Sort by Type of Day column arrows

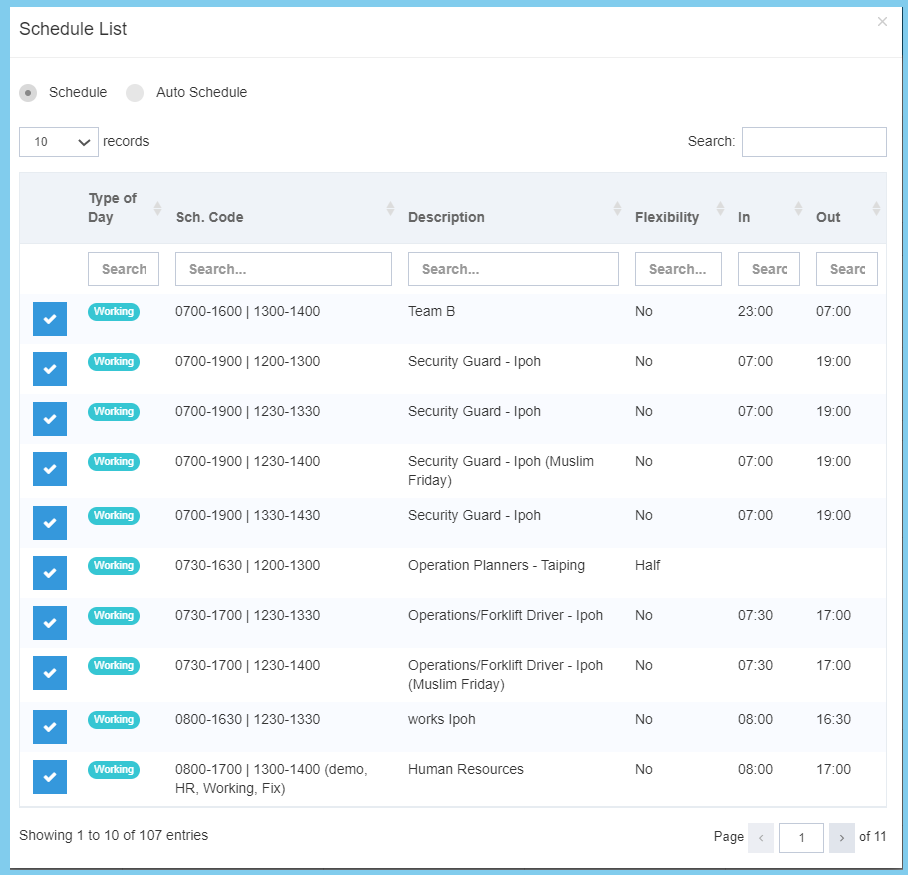157,208
